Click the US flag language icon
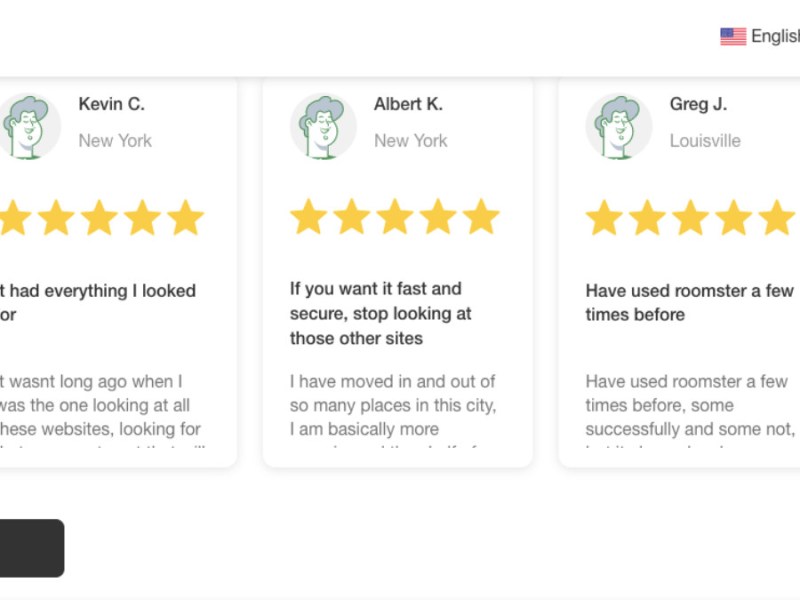800x600 pixels. 732,36
